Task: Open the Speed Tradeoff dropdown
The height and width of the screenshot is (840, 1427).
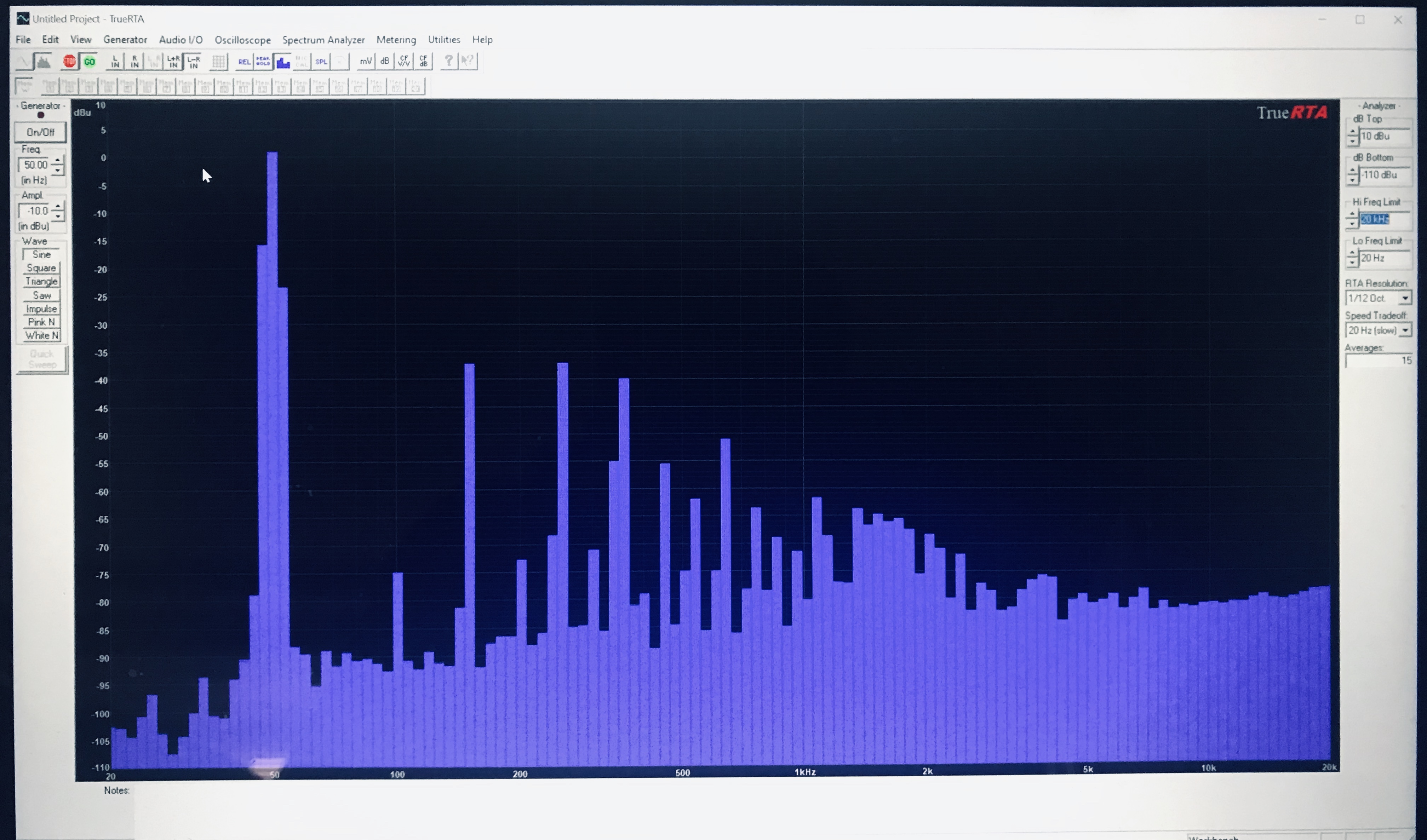Action: [x=1405, y=330]
